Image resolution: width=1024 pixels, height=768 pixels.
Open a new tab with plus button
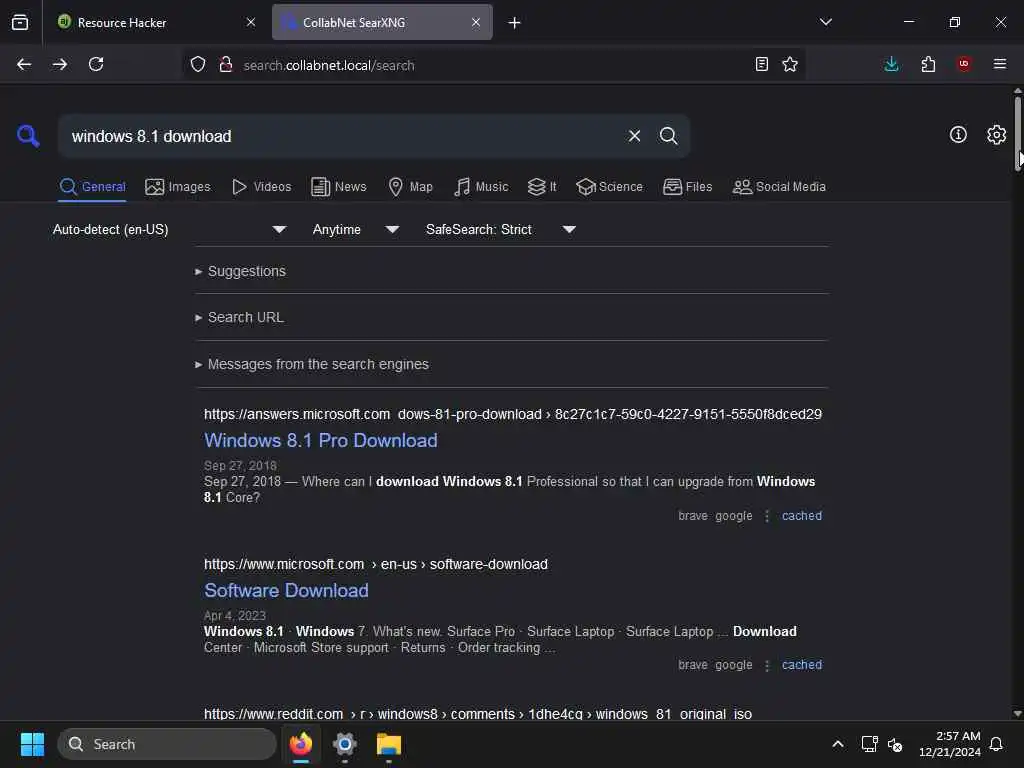515,23
